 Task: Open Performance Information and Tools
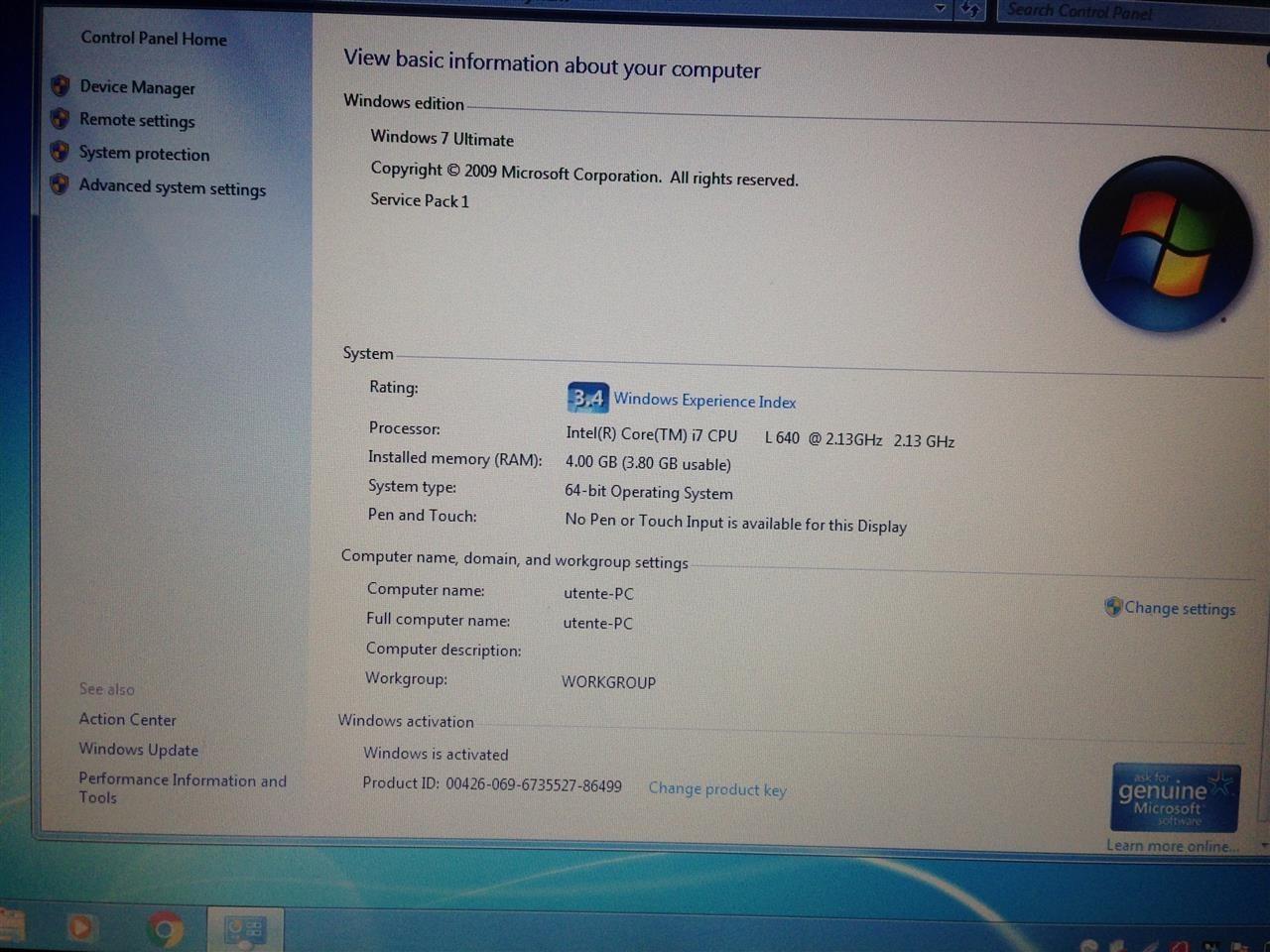[183, 788]
